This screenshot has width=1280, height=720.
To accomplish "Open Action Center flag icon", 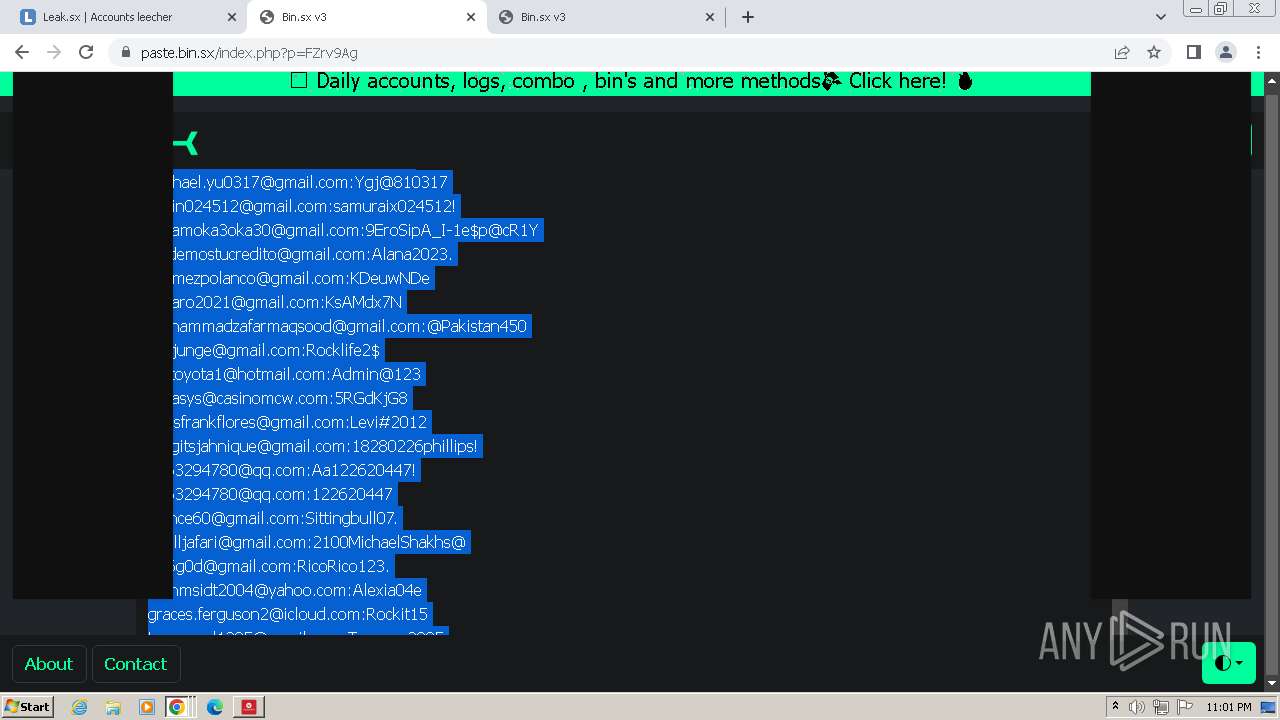I will point(1185,707).
